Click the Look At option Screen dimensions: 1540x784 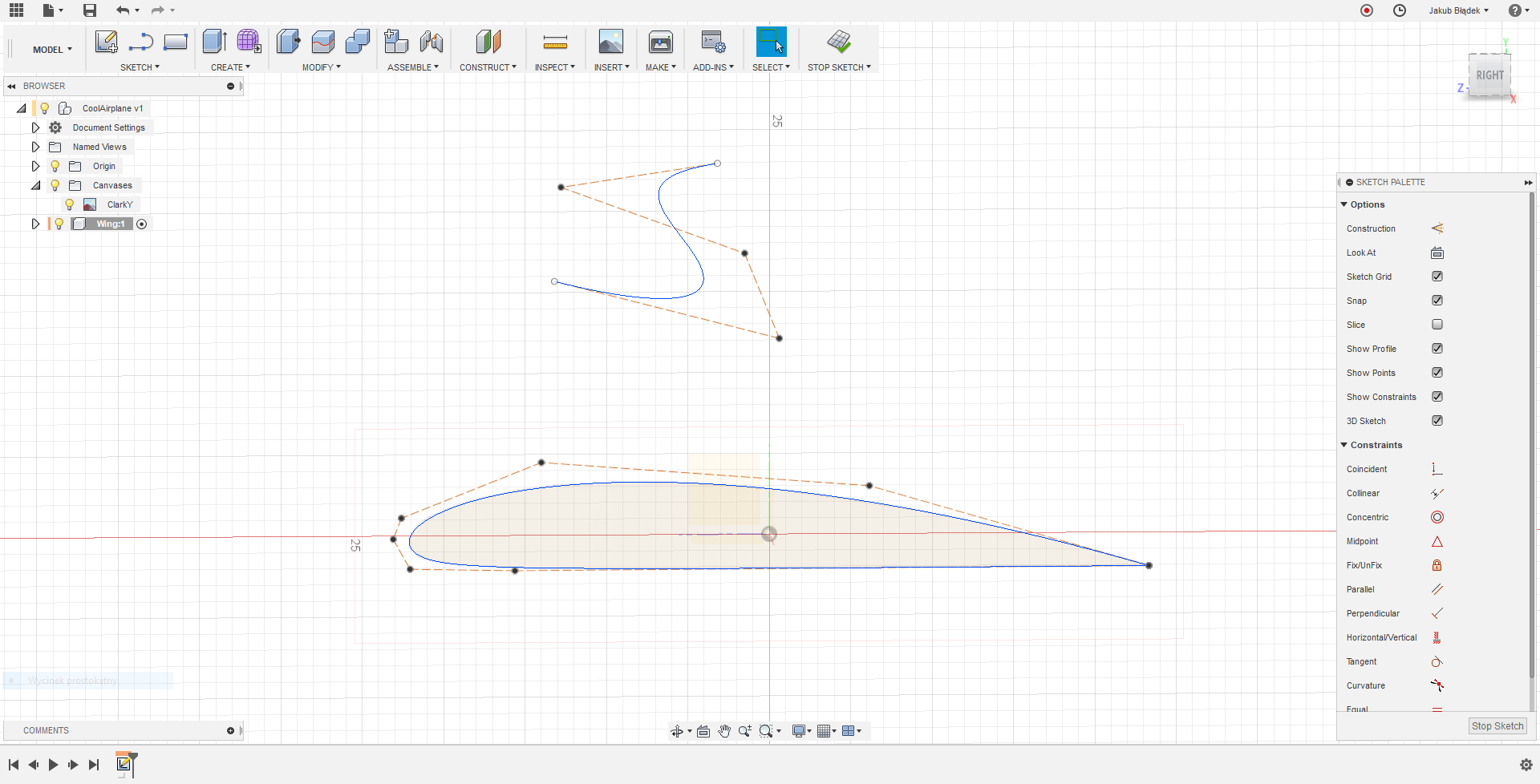[1437, 253]
